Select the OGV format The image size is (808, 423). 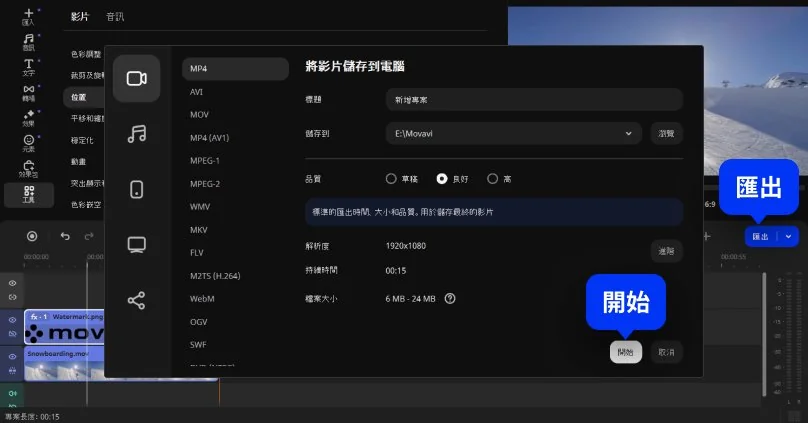[x=198, y=322]
